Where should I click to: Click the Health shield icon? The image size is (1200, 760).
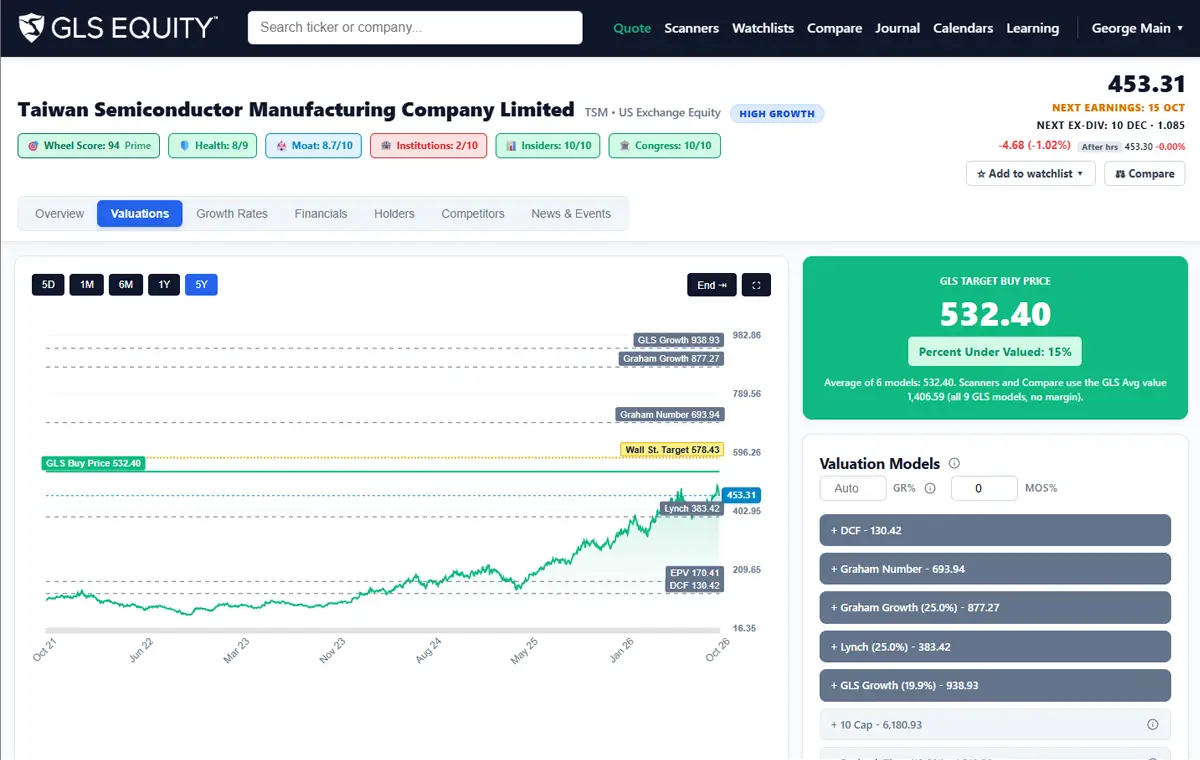(x=184, y=146)
